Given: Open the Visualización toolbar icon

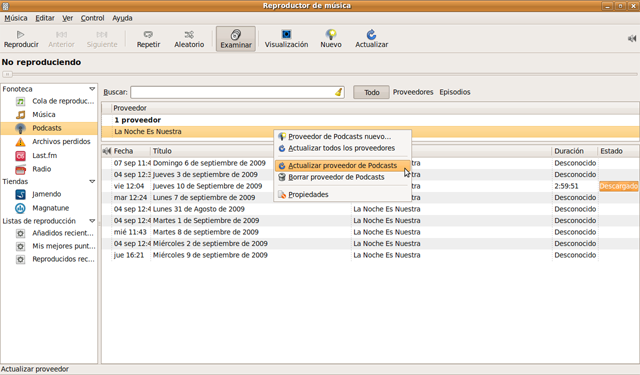Looking at the screenshot, I should 286,34.
